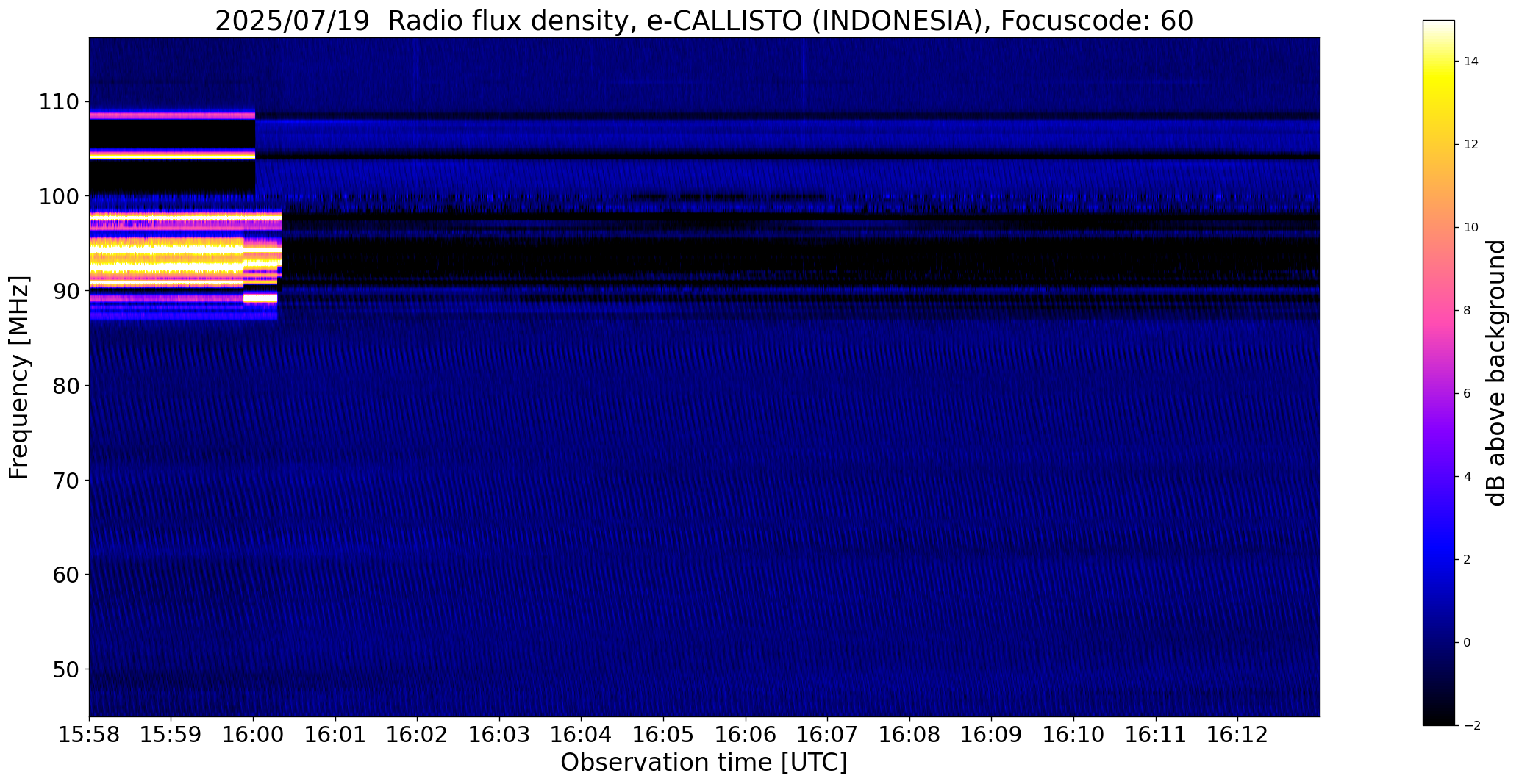Viewport: 1519px width, 784px height.
Task: Click the 'dB above background' colorbar label
Action: pyautogui.click(x=1496, y=373)
